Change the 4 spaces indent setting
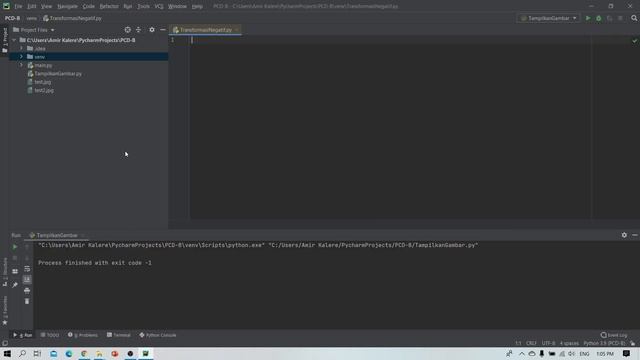This screenshot has height=360, width=640. [x=569, y=343]
